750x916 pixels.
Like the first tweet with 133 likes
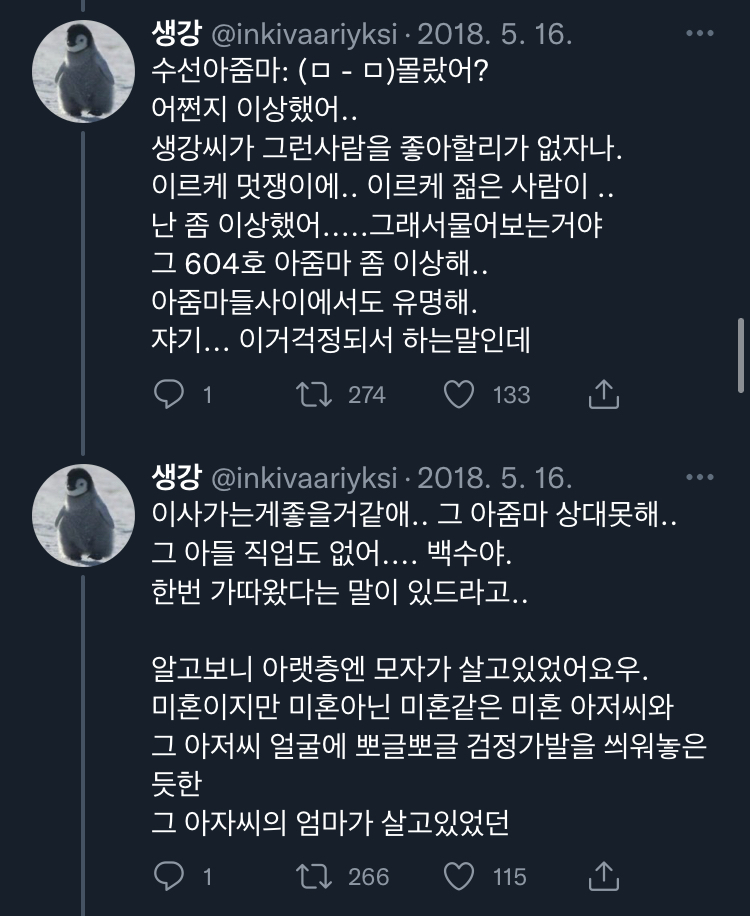click(458, 395)
